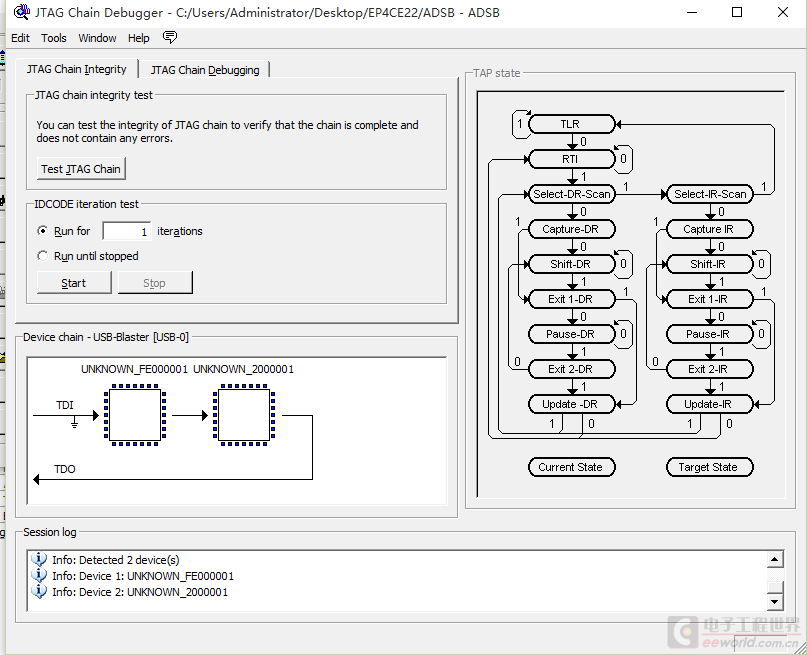Select the Run for iterations radio
The width and height of the screenshot is (807, 655).
43,231
